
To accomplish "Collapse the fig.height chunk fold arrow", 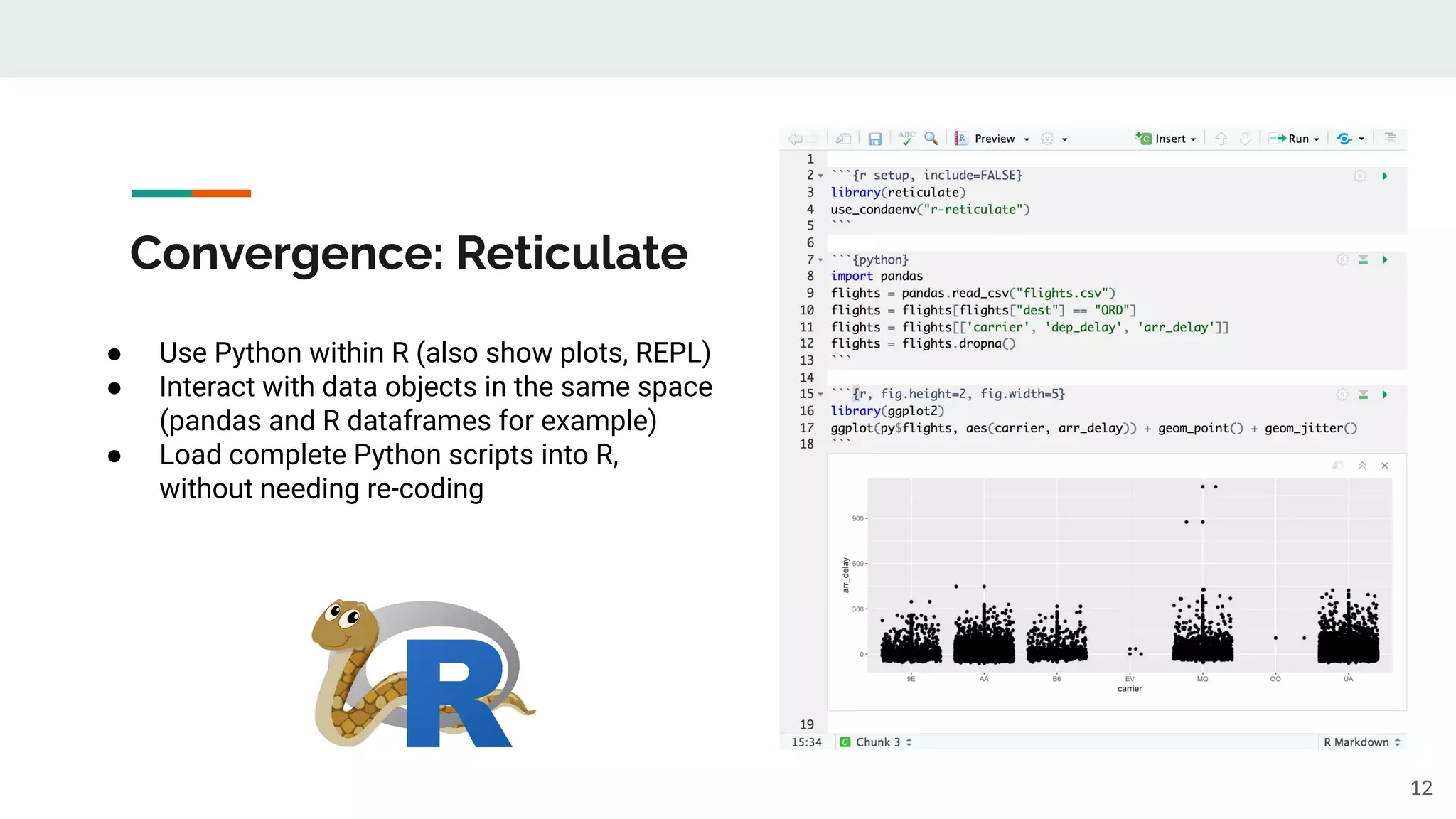I will click(820, 394).
